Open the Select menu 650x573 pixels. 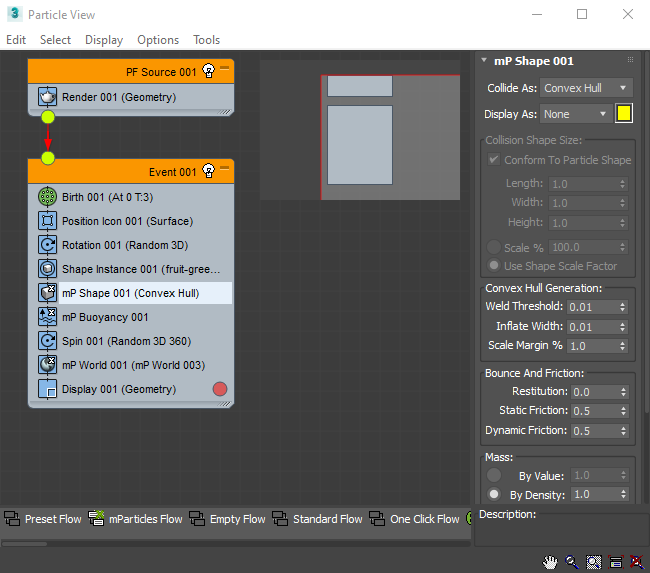coord(55,40)
